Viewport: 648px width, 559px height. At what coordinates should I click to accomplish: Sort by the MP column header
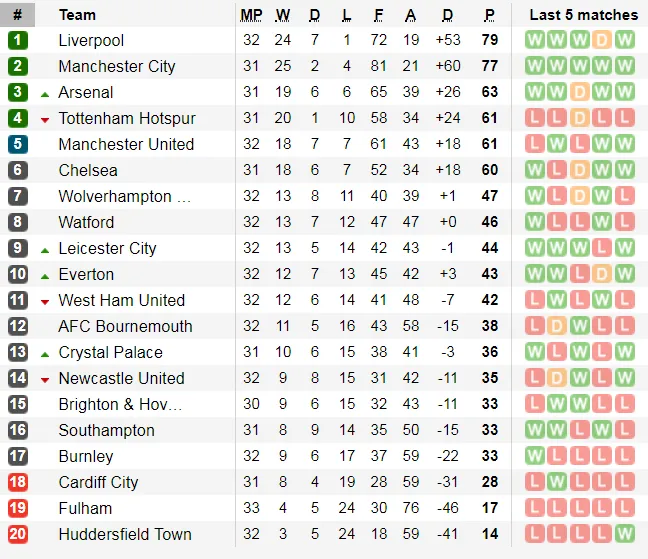(251, 15)
